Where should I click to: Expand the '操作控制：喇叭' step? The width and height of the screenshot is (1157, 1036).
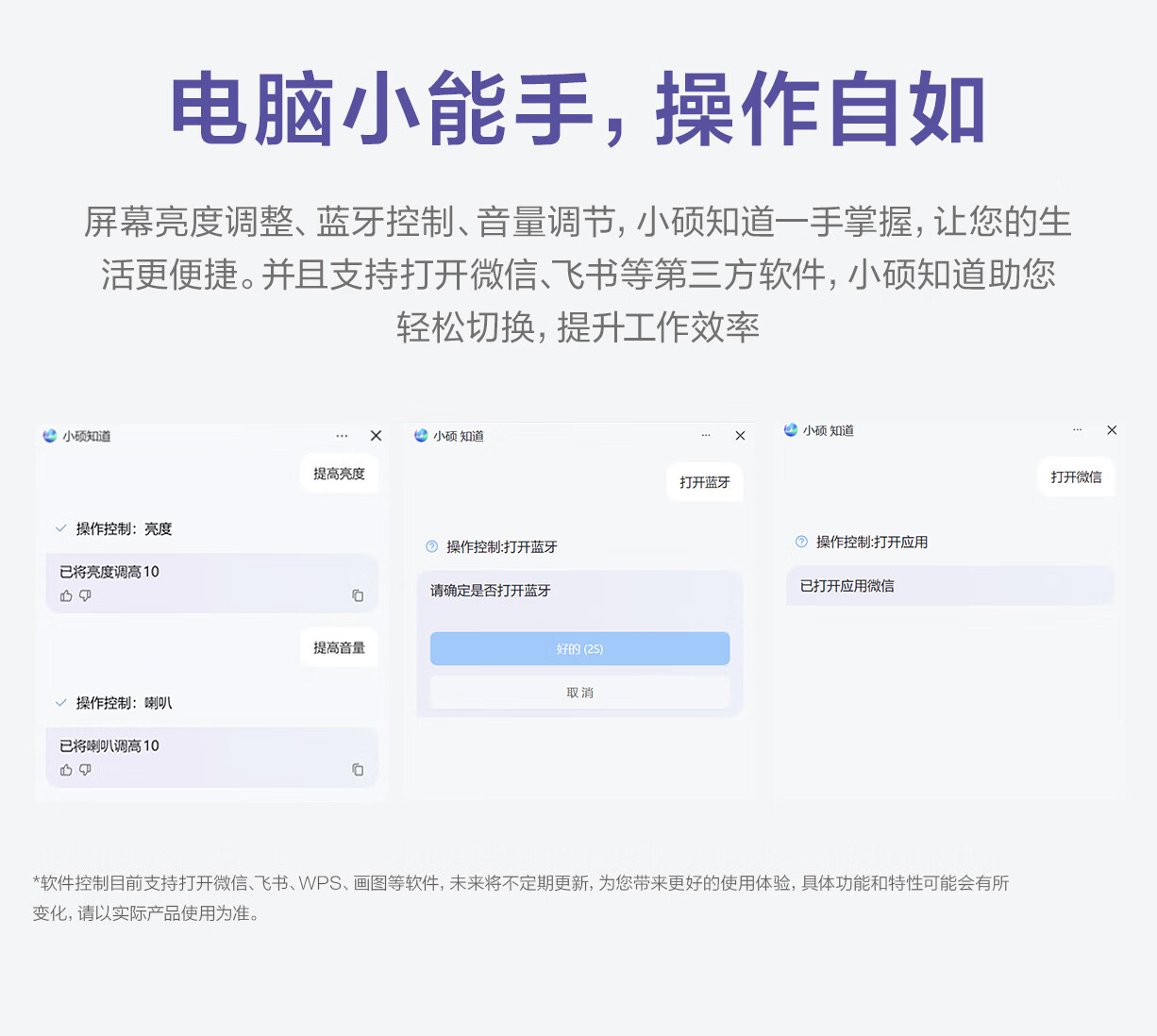tap(61, 703)
